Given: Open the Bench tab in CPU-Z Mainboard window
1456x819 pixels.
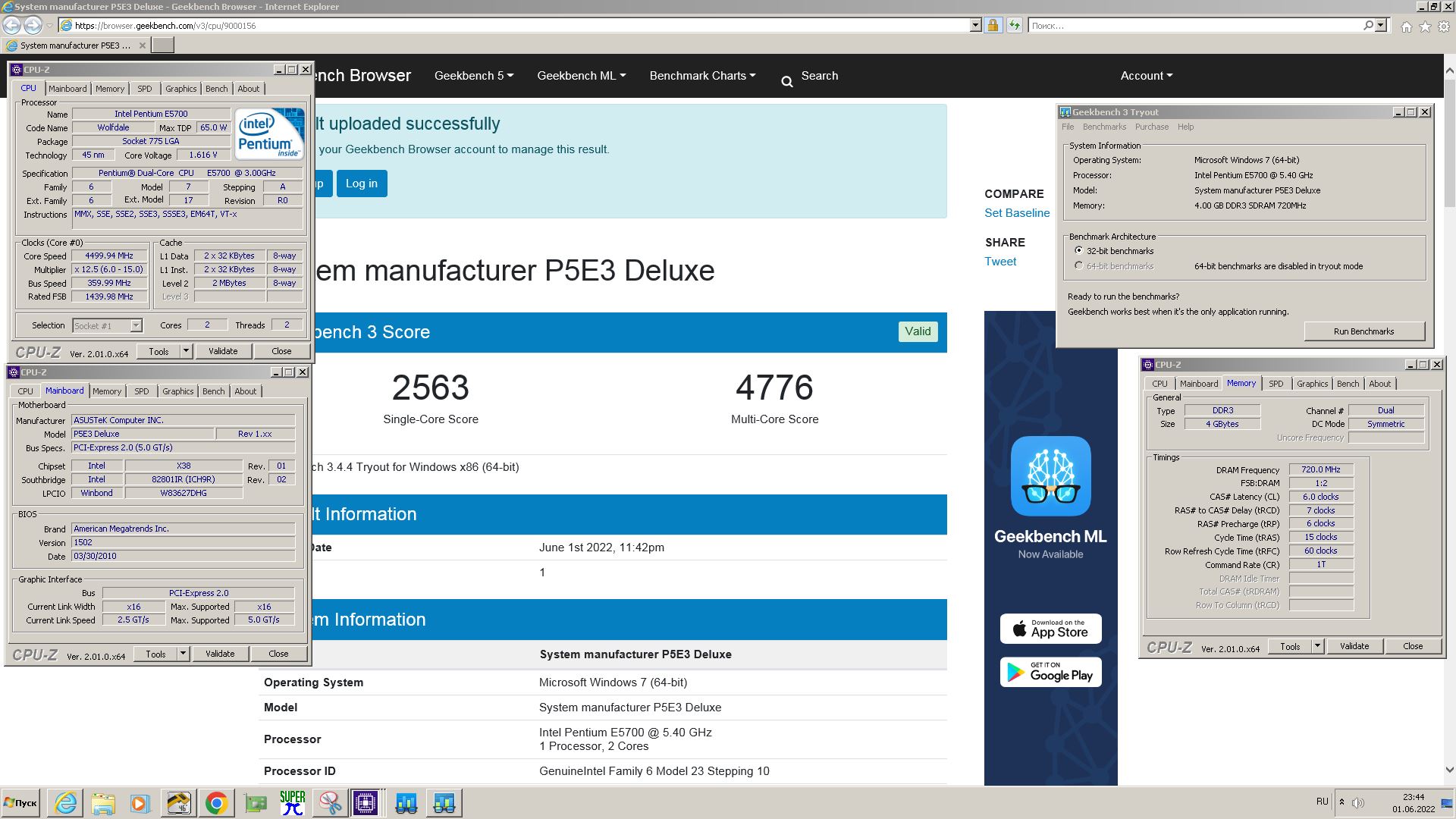Looking at the screenshot, I should pyautogui.click(x=213, y=391).
